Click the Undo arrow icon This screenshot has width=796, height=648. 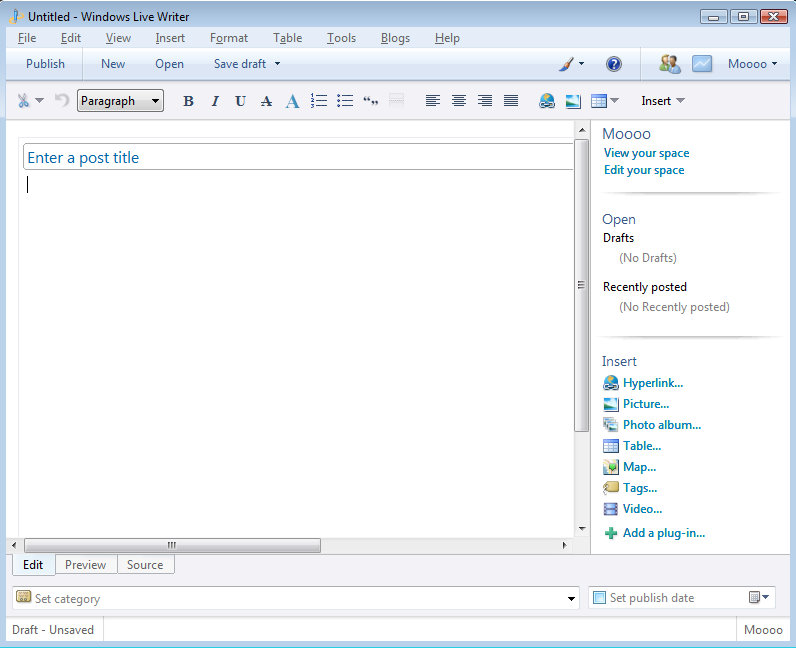click(62, 100)
